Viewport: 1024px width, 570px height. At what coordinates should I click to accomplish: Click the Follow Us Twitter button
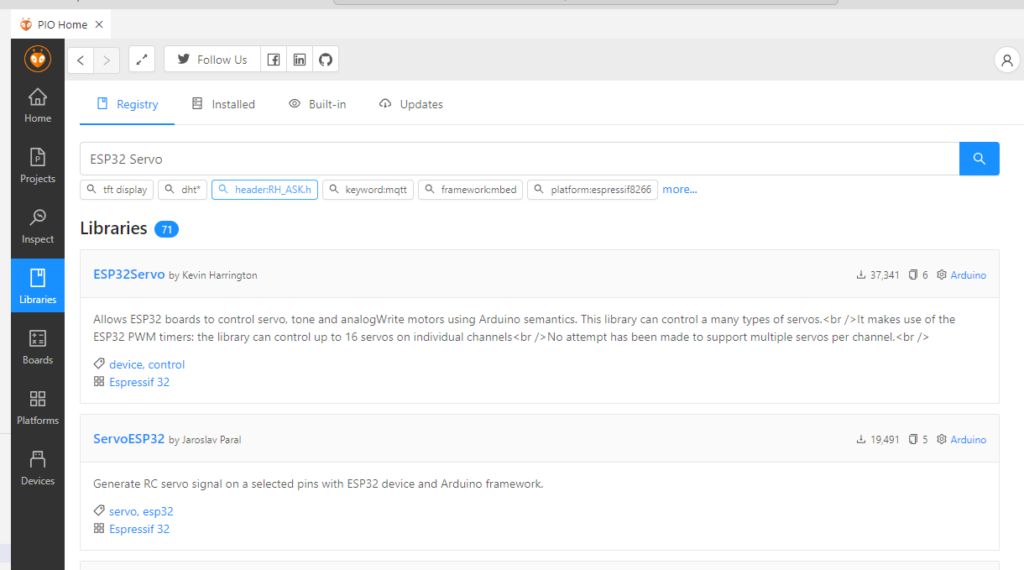[x=212, y=60]
